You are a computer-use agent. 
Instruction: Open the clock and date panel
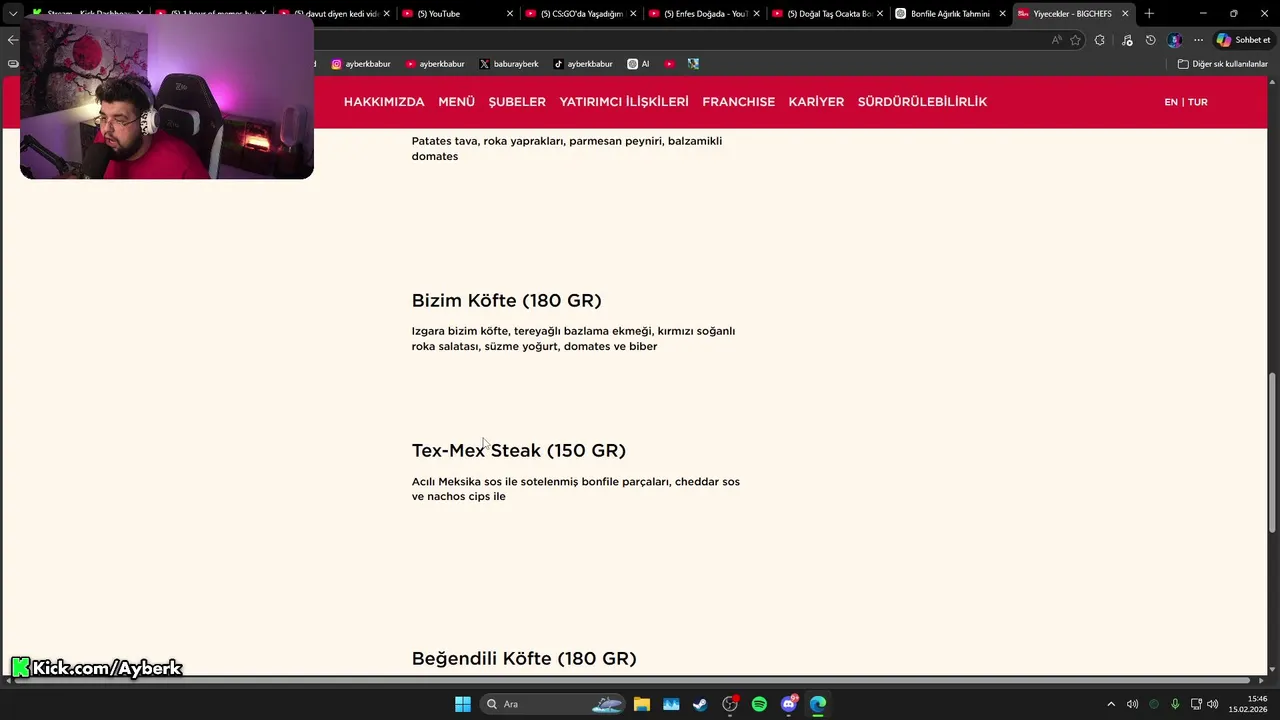click(x=1248, y=704)
